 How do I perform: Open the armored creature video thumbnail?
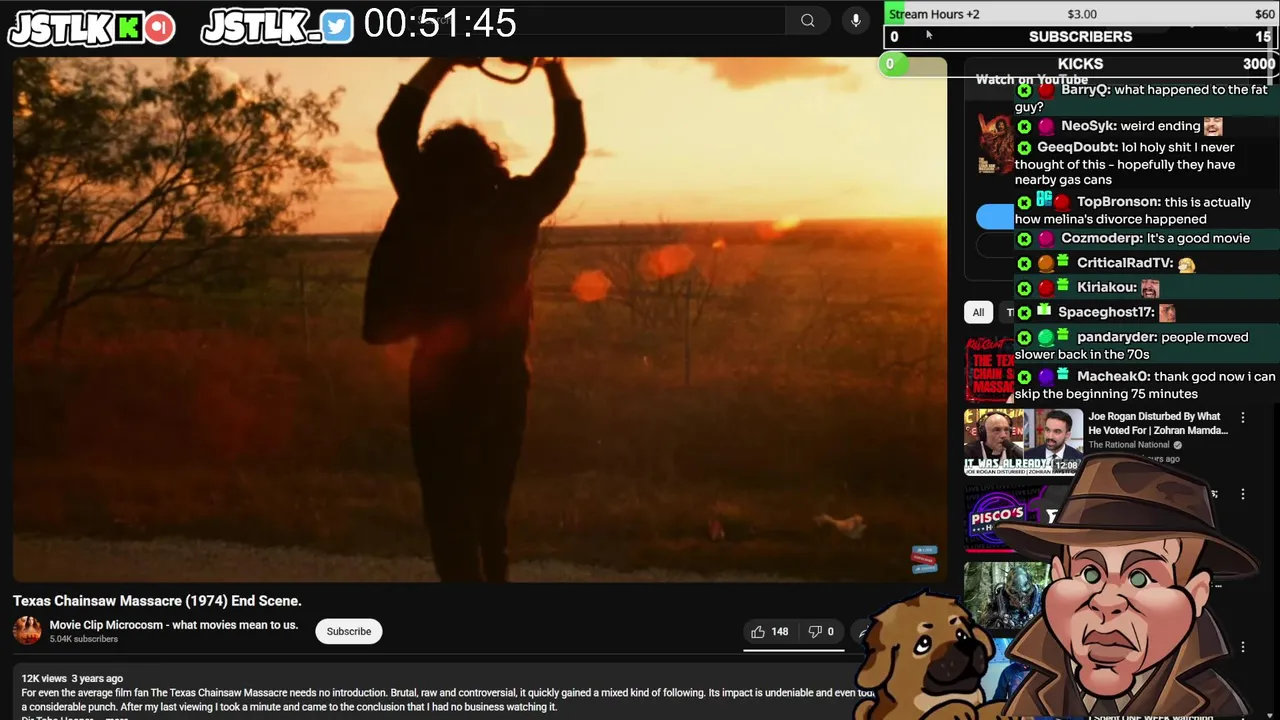point(1006,595)
